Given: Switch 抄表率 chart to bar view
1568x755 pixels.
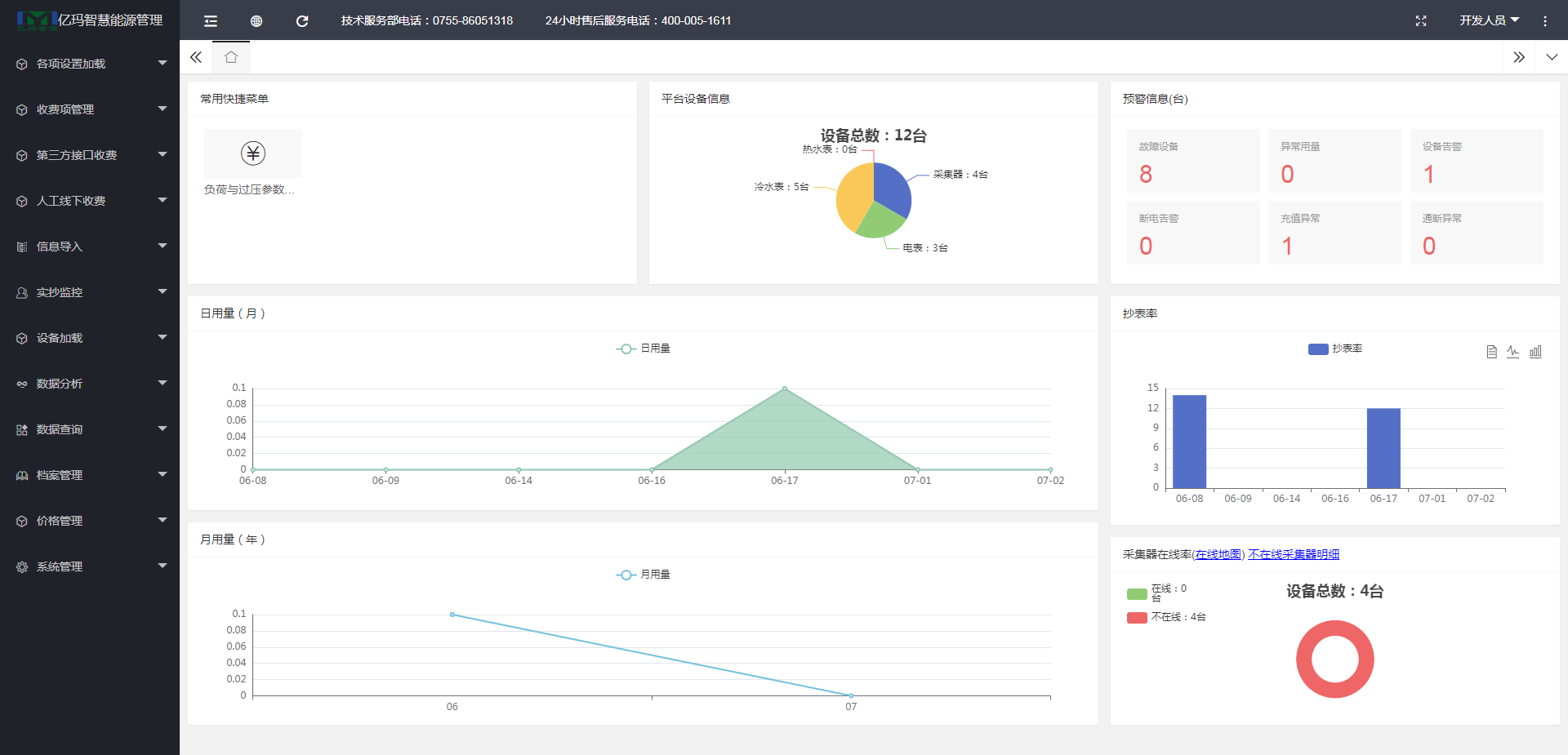Looking at the screenshot, I should (1535, 352).
